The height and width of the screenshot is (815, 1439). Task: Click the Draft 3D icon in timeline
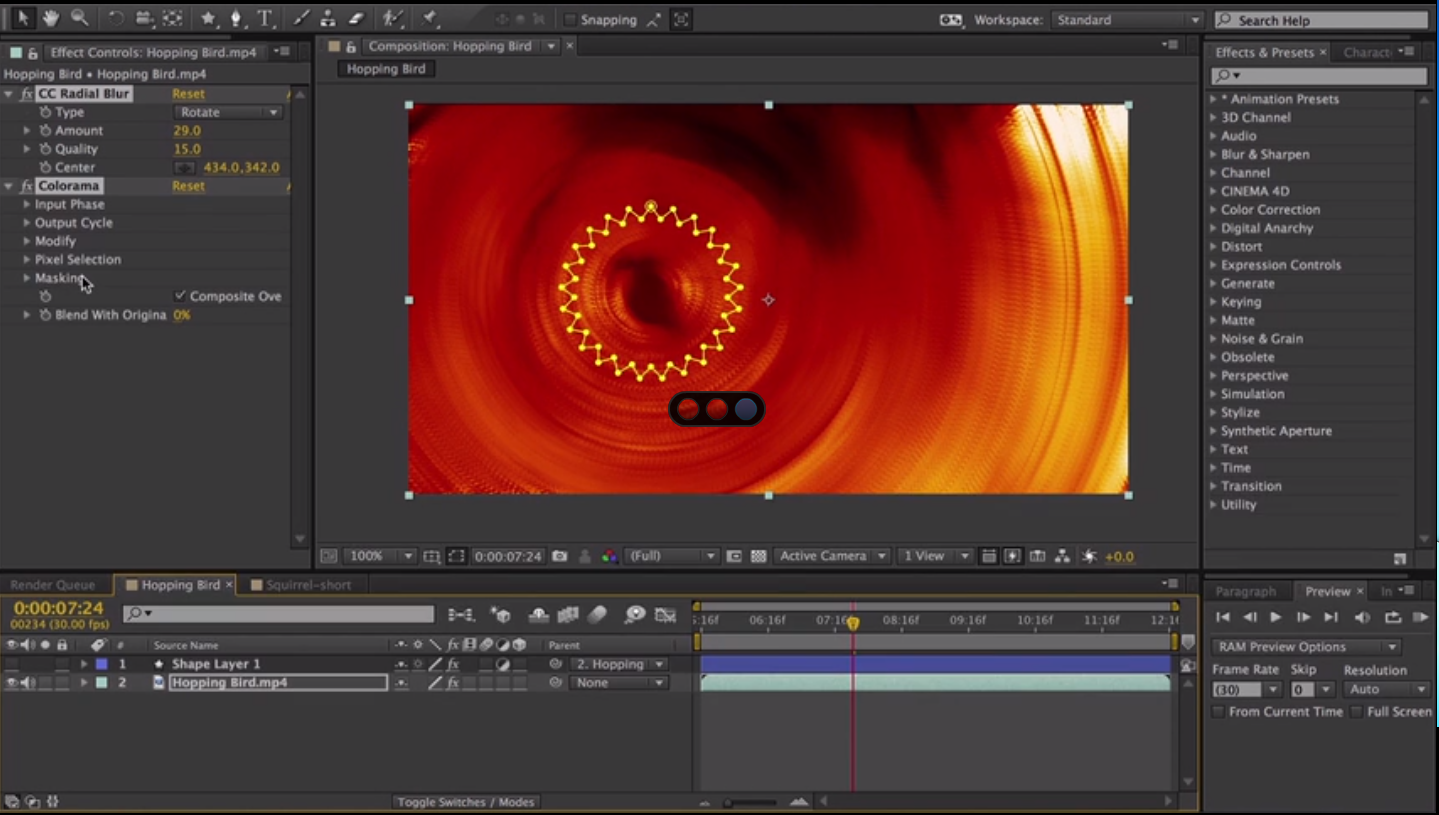pyautogui.click(x=501, y=615)
